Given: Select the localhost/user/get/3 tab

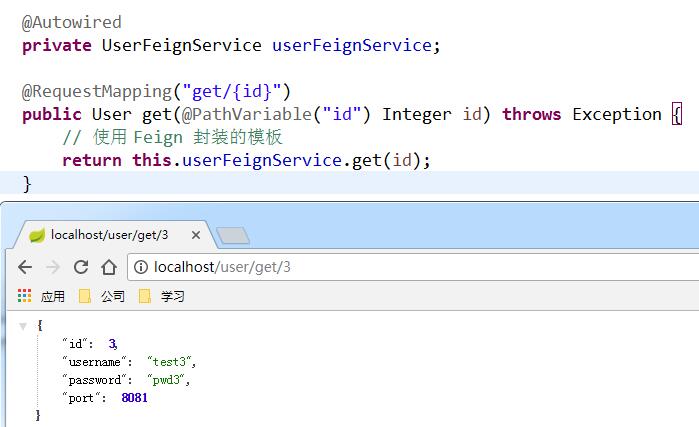Looking at the screenshot, I should (x=110, y=236).
